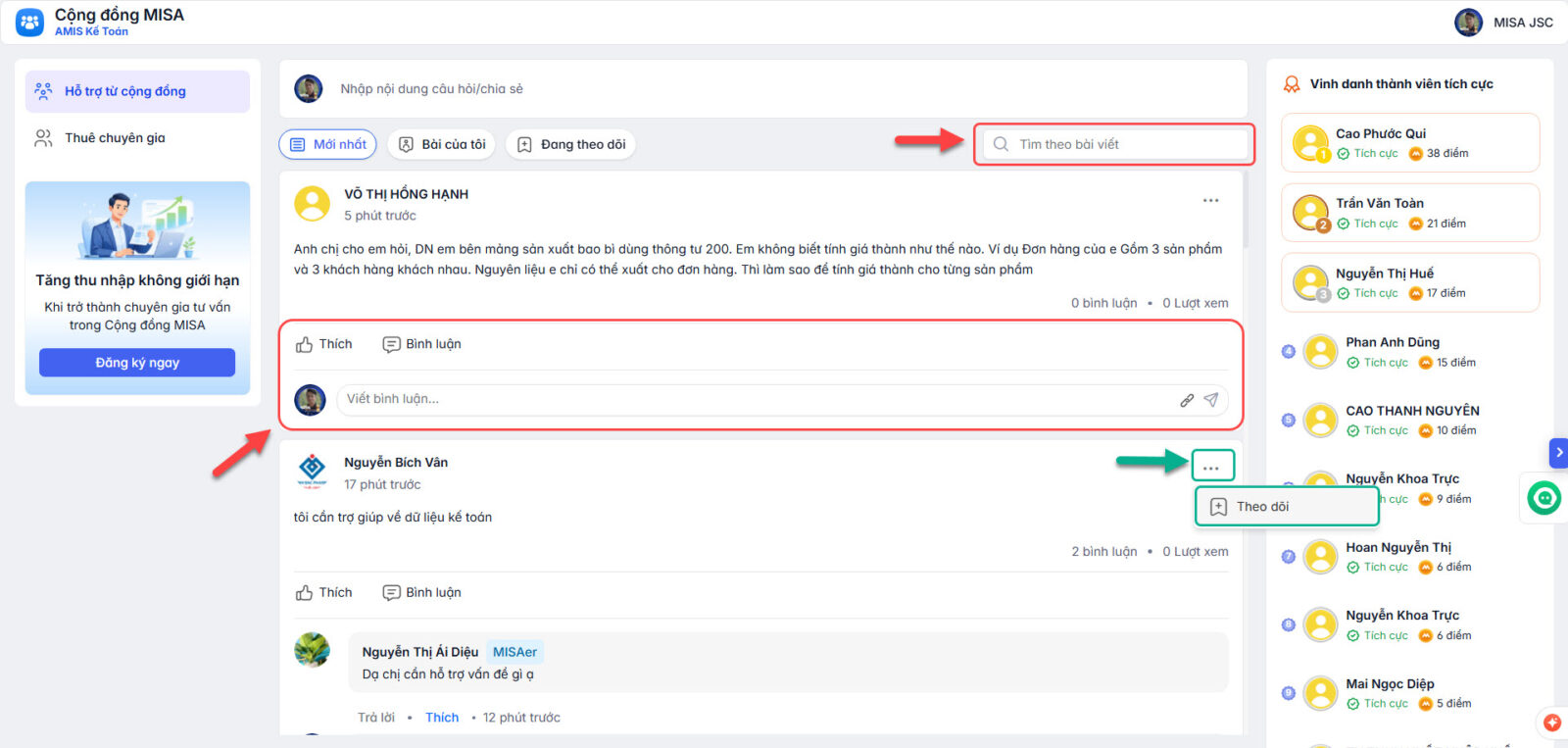Open Trần Văn Toàn's member card

(1410, 213)
